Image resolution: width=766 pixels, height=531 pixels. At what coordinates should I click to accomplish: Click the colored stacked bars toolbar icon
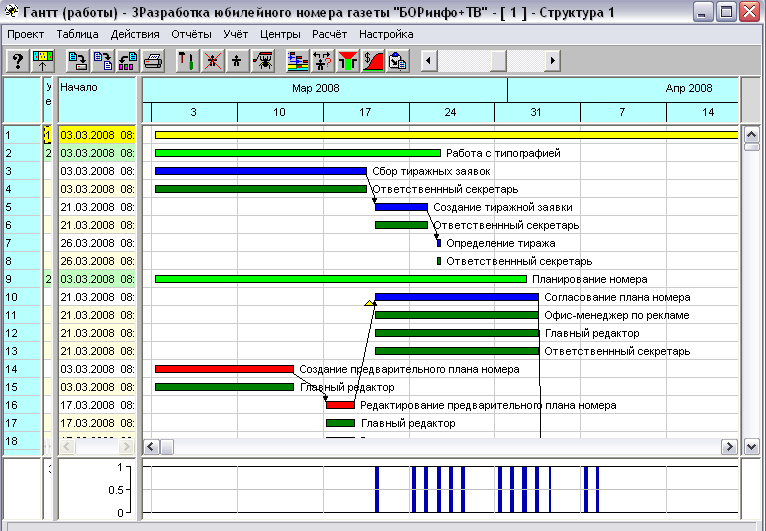(297, 61)
